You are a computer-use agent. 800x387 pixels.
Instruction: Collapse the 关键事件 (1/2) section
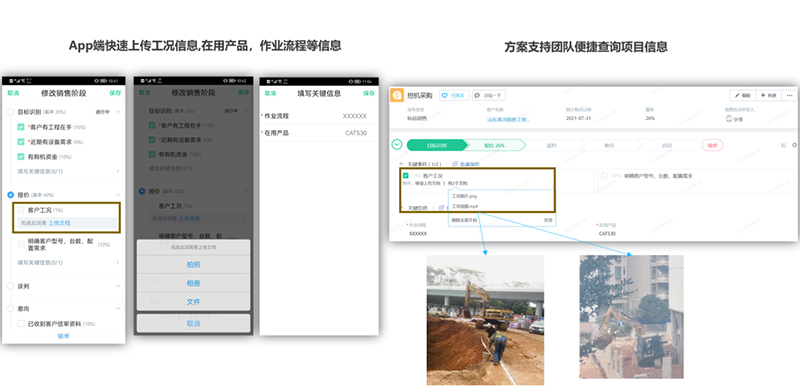401,164
